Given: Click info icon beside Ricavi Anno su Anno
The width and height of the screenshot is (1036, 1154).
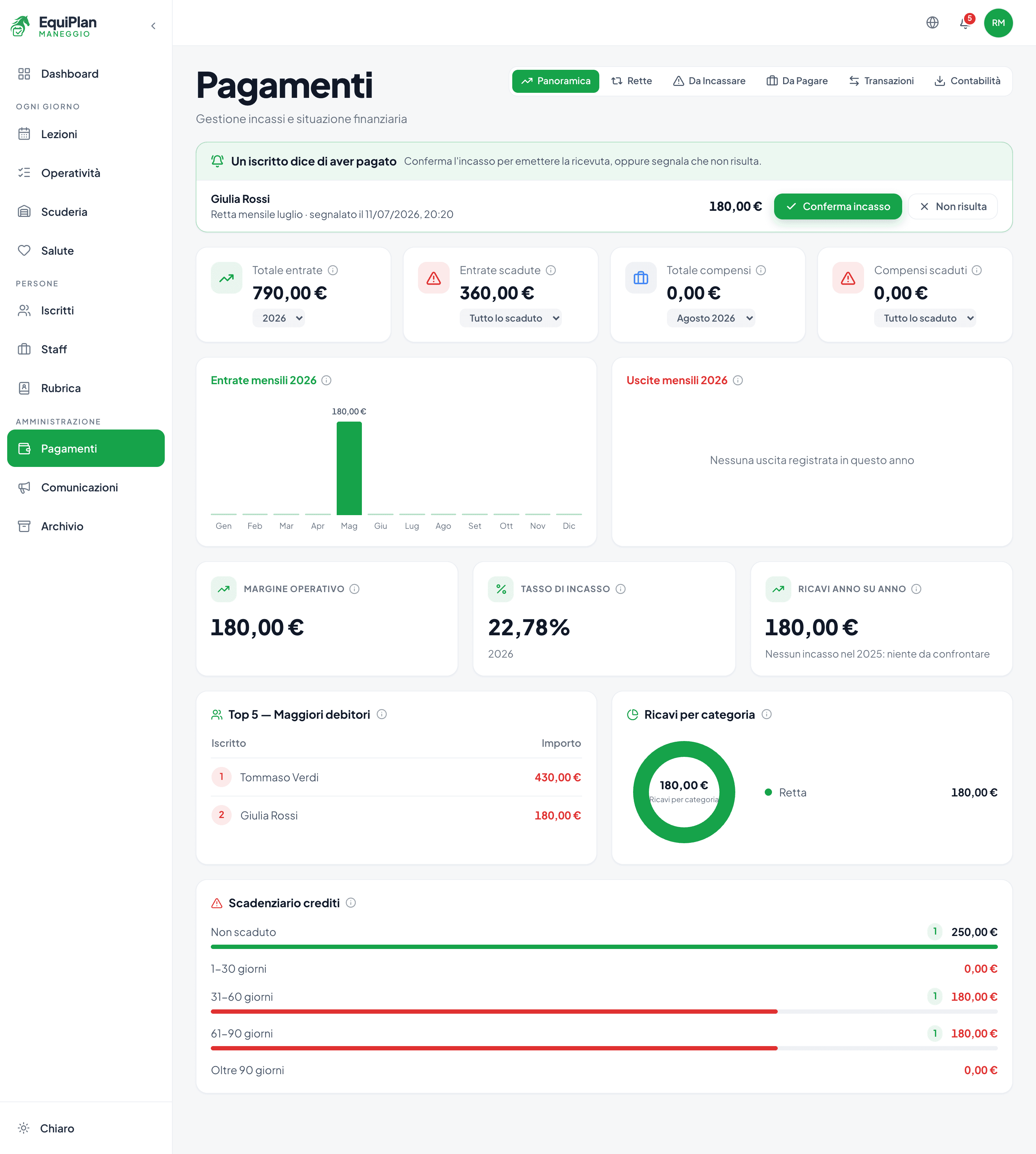Looking at the screenshot, I should pos(917,589).
